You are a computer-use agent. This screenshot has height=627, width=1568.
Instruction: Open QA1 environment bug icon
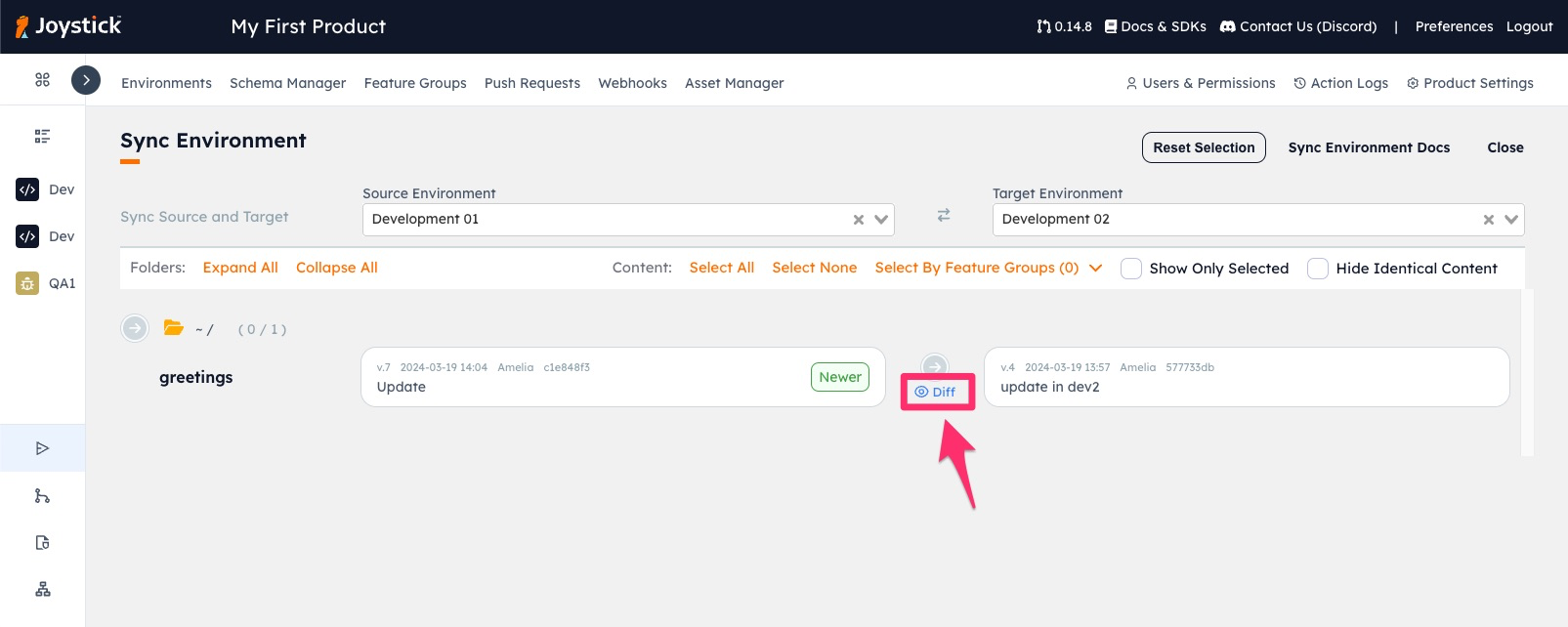27,283
